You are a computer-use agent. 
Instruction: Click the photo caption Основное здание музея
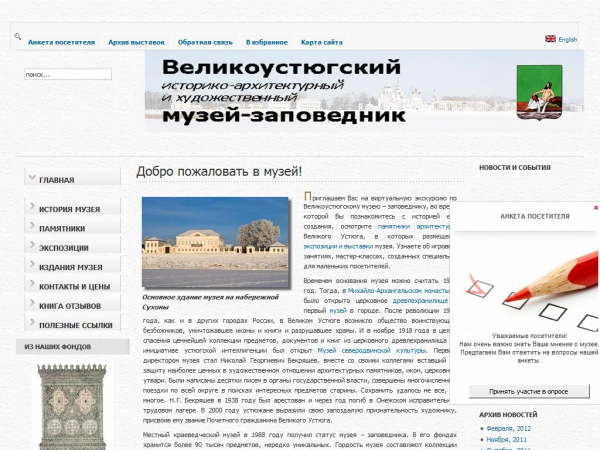tap(210, 302)
